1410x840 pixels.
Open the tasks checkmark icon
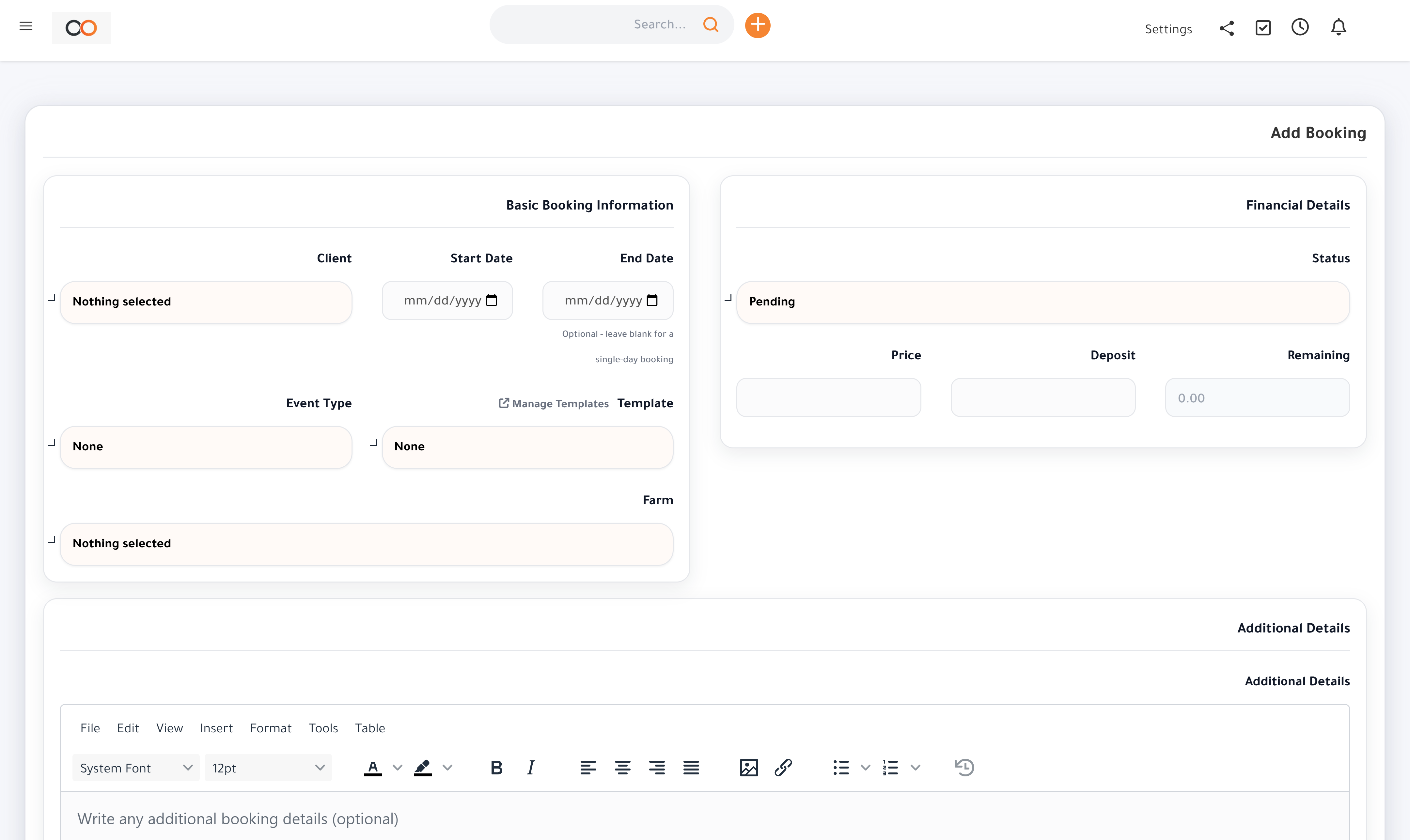tap(1263, 28)
